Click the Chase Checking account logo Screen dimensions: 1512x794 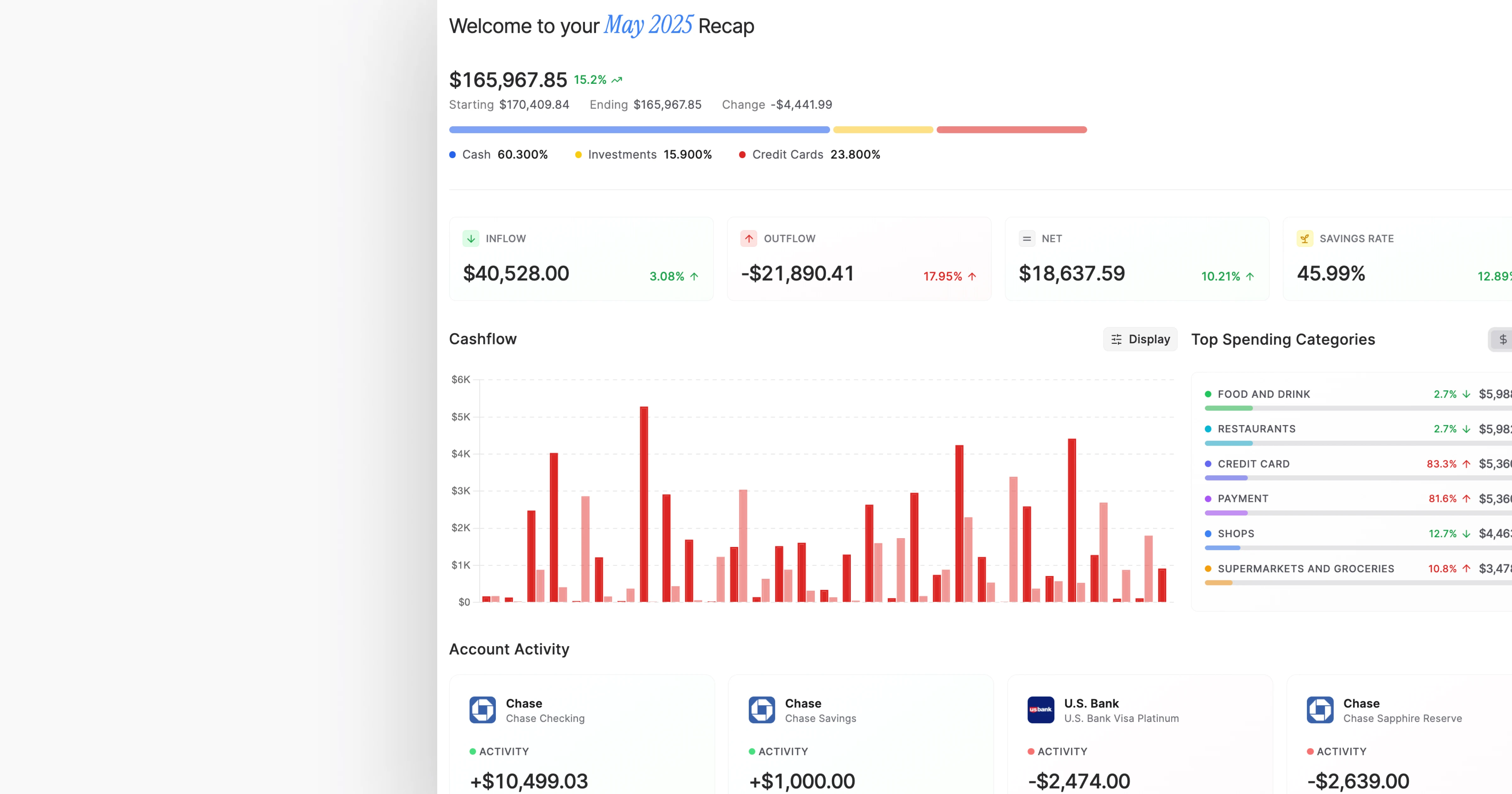(483, 710)
